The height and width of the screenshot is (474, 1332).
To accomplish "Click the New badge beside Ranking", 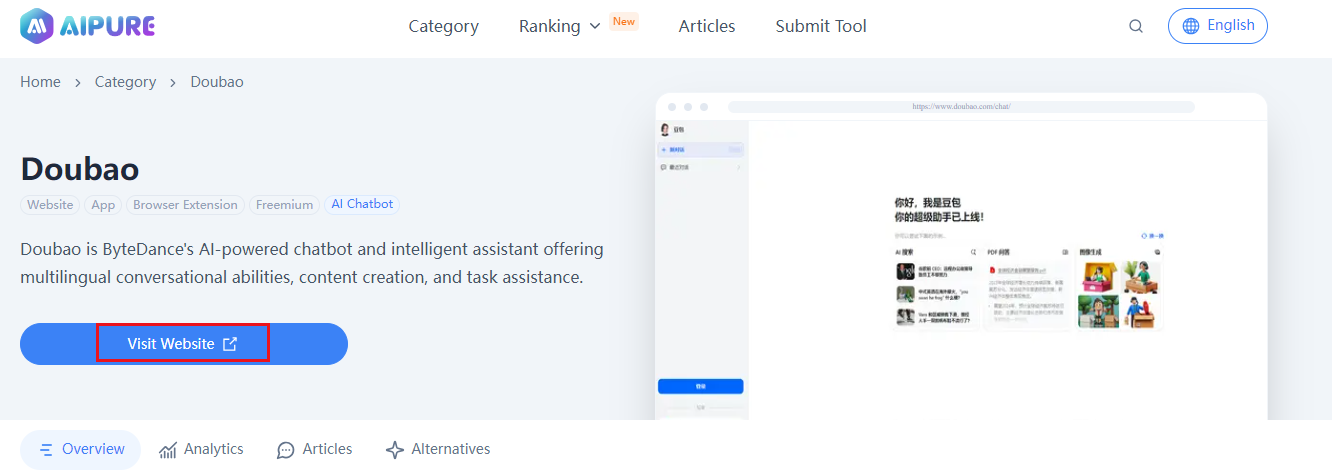I will (x=624, y=21).
